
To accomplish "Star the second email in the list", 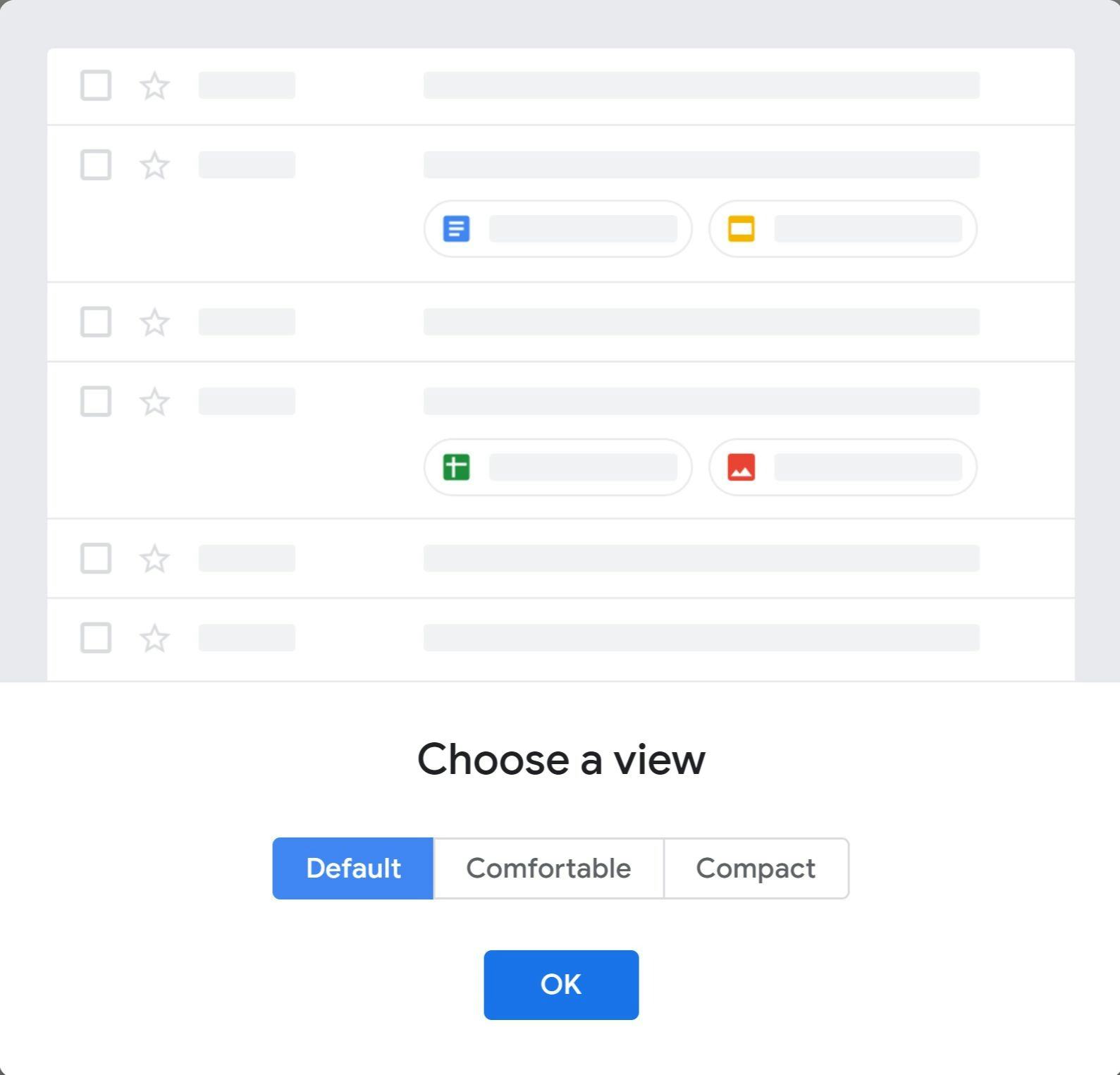I will click(154, 165).
